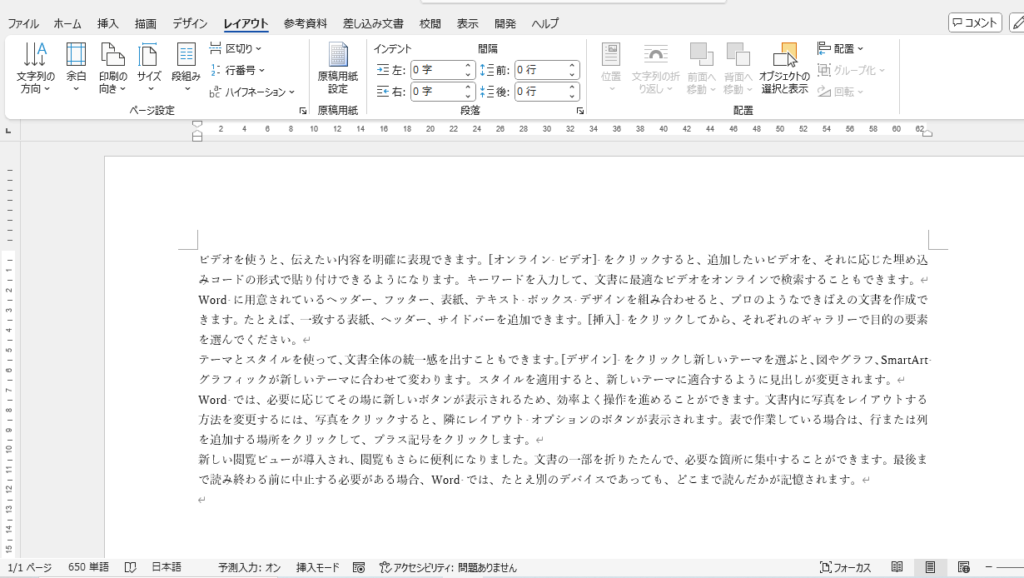Click the right indent ruler marker
The image size is (1024, 578).
(927, 133)
